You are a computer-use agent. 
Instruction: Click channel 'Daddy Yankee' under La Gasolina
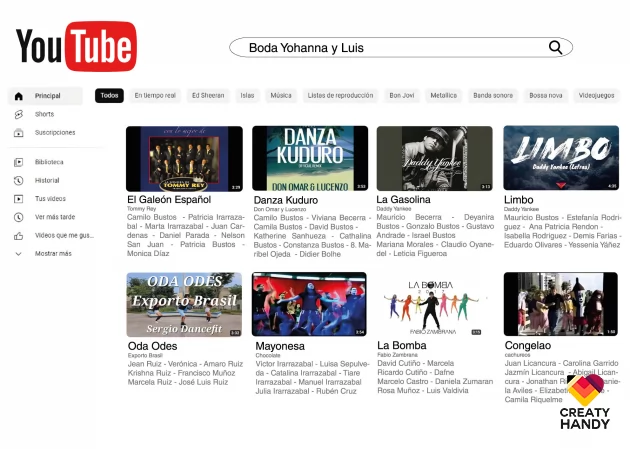(394, 209)
